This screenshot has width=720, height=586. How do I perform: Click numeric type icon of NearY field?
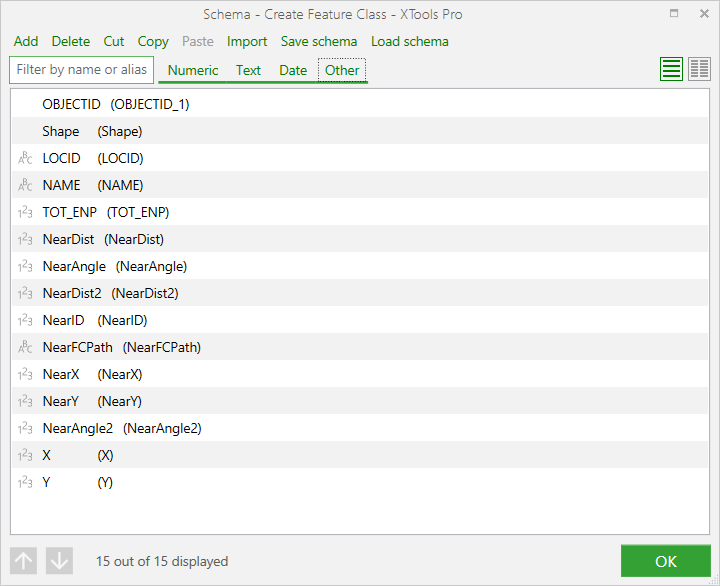coord(25,401)
